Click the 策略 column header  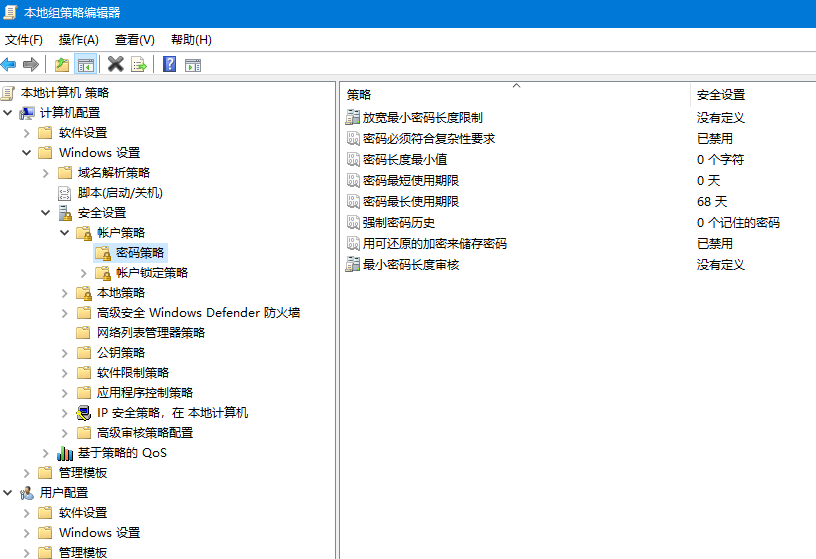pos(359,95)
